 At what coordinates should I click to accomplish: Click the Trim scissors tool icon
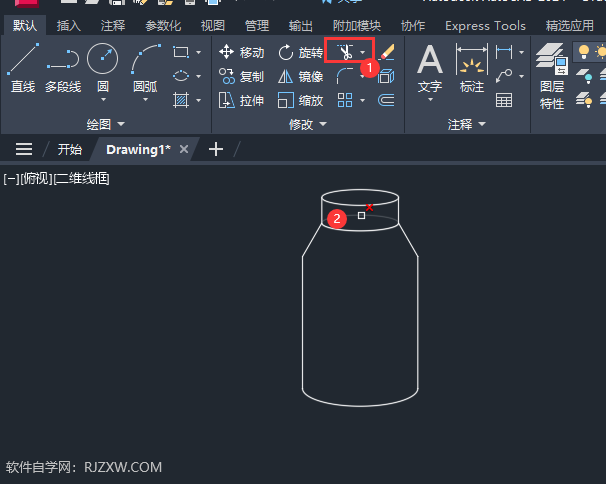click(x=345, y=51)
